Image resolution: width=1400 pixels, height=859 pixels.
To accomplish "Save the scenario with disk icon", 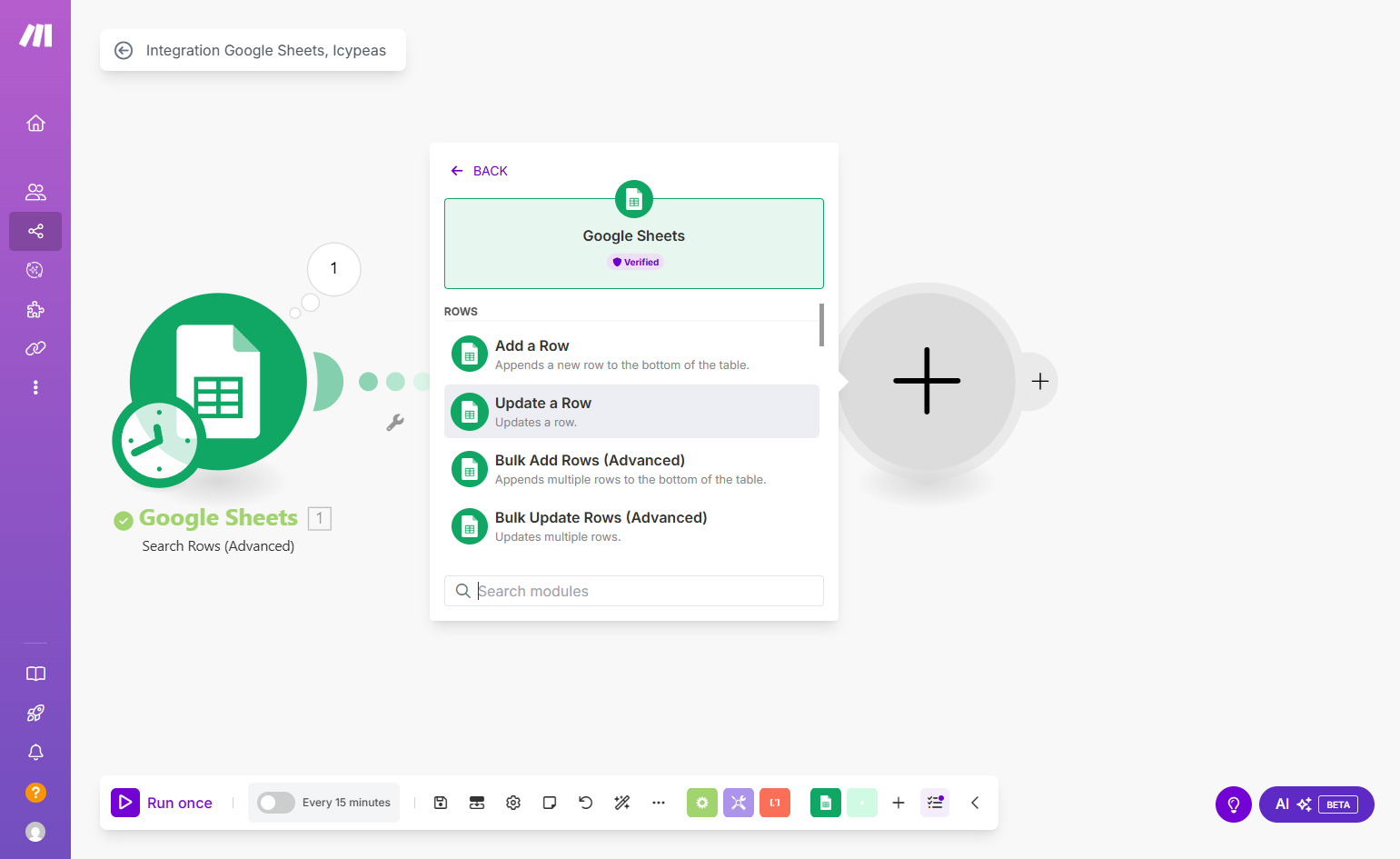I will click(441, 803).
